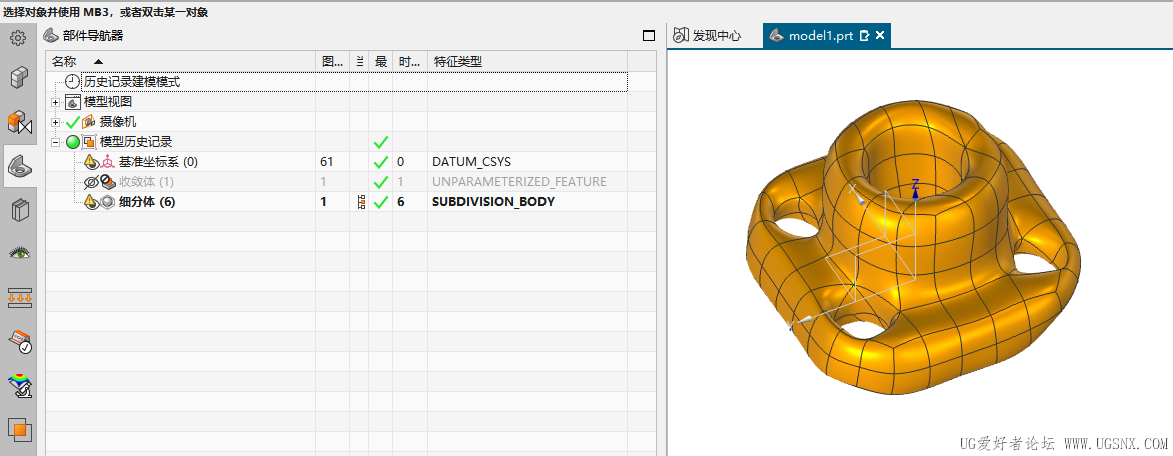Click UNPARAMETERIZED_FEATURE cell
The image size is (1173, 456).
coord(519,182)
